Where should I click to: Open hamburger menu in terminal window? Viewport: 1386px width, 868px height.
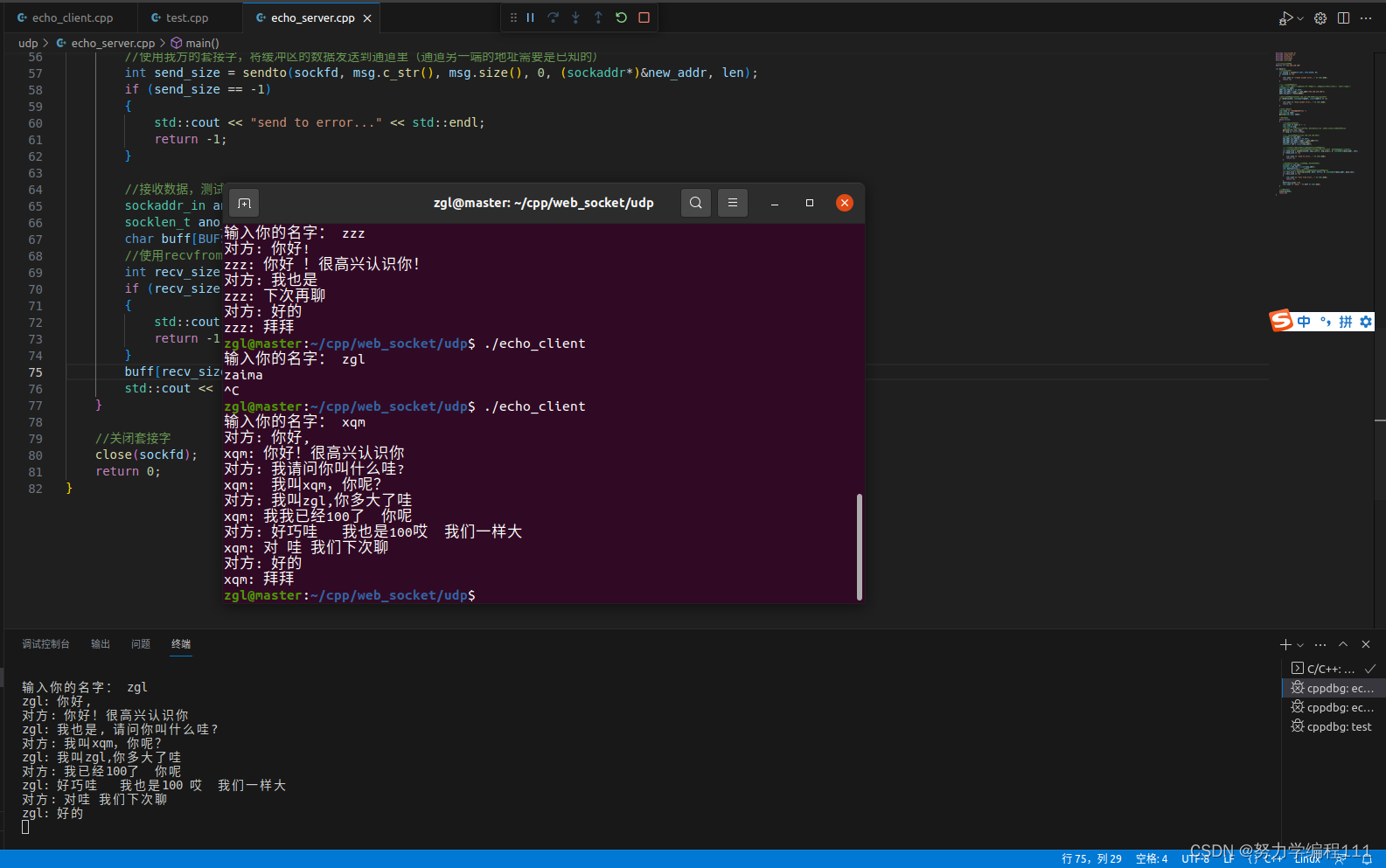(733, 203)
